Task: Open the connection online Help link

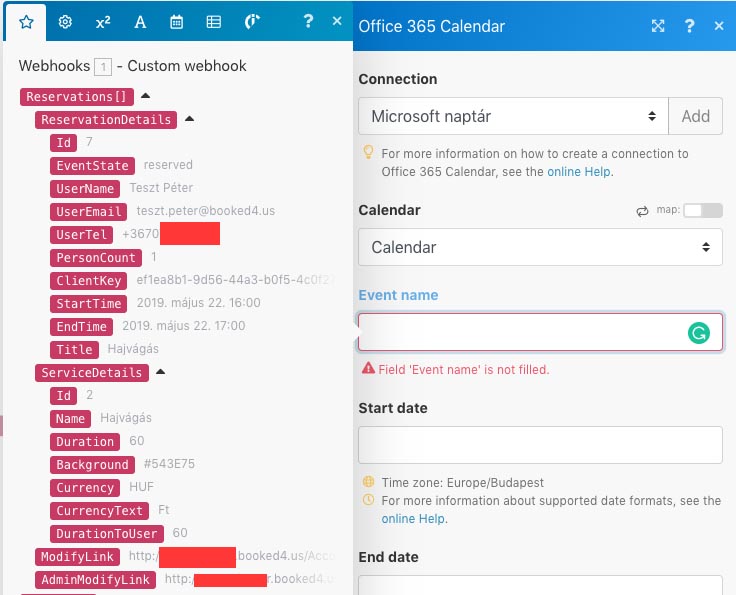Action: click(x=579, y=172)
